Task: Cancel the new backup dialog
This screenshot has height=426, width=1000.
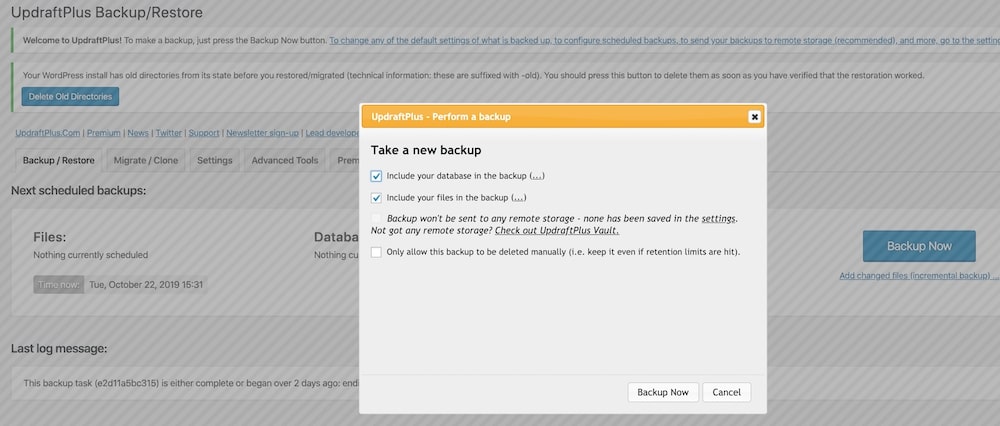Action: click(726, 392)
